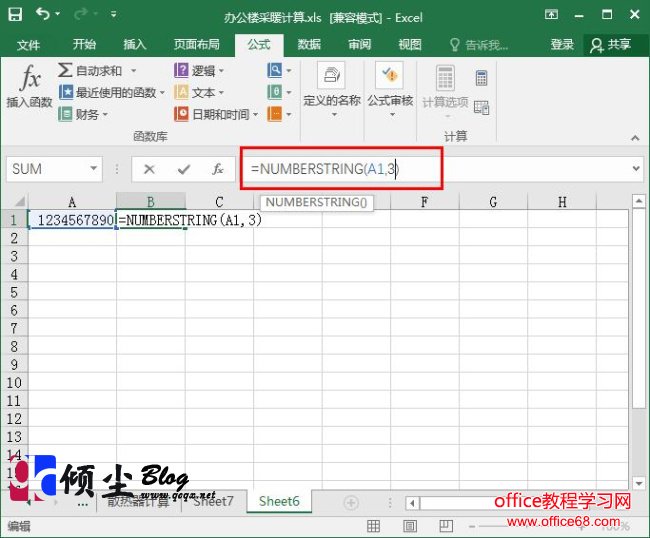Viewport: 650px width, 538px height.
Task: Click the zoom out minus button
Action: pos(472,526)
